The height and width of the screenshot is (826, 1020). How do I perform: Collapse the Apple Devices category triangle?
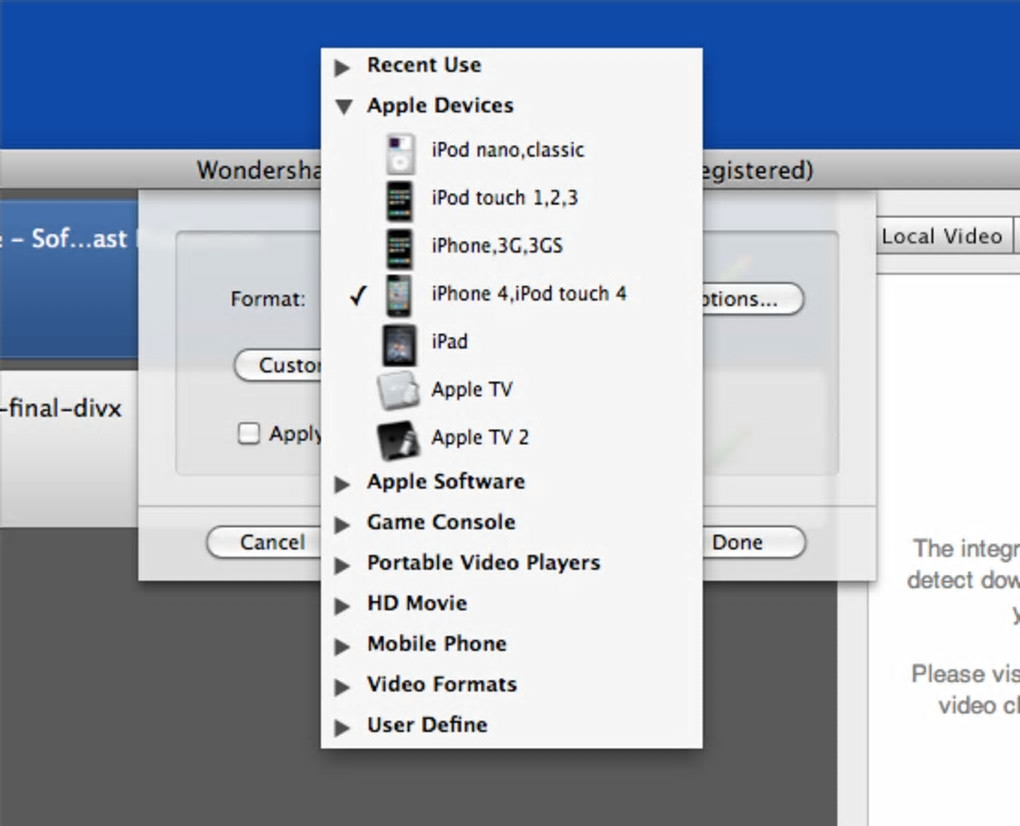click(x=344, y=107)
